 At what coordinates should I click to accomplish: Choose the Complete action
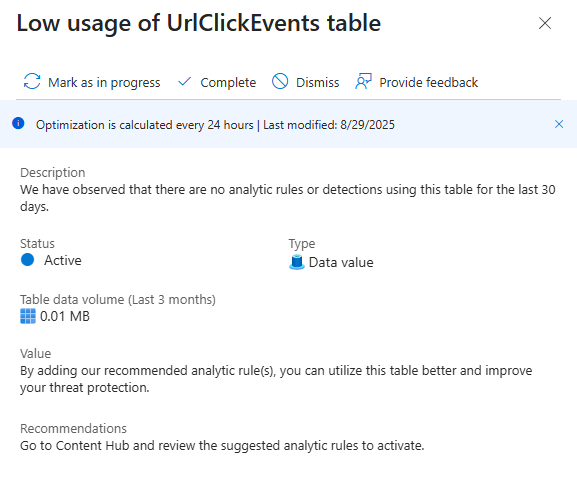pyautogui.click(x=228, y=82)
